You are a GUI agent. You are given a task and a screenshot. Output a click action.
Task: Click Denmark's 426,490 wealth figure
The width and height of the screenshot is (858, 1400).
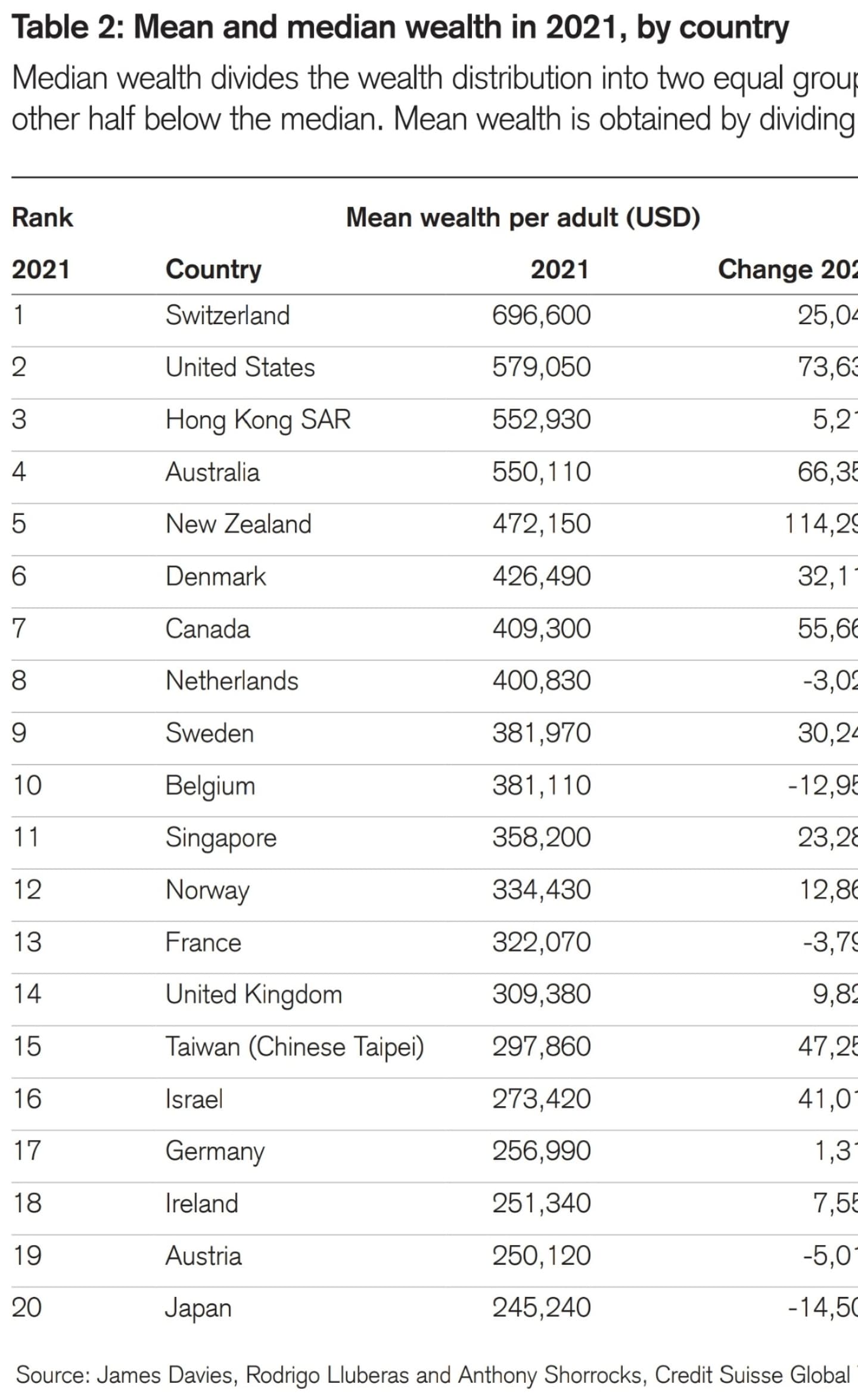pyautogui.click(x=541, y=576)
